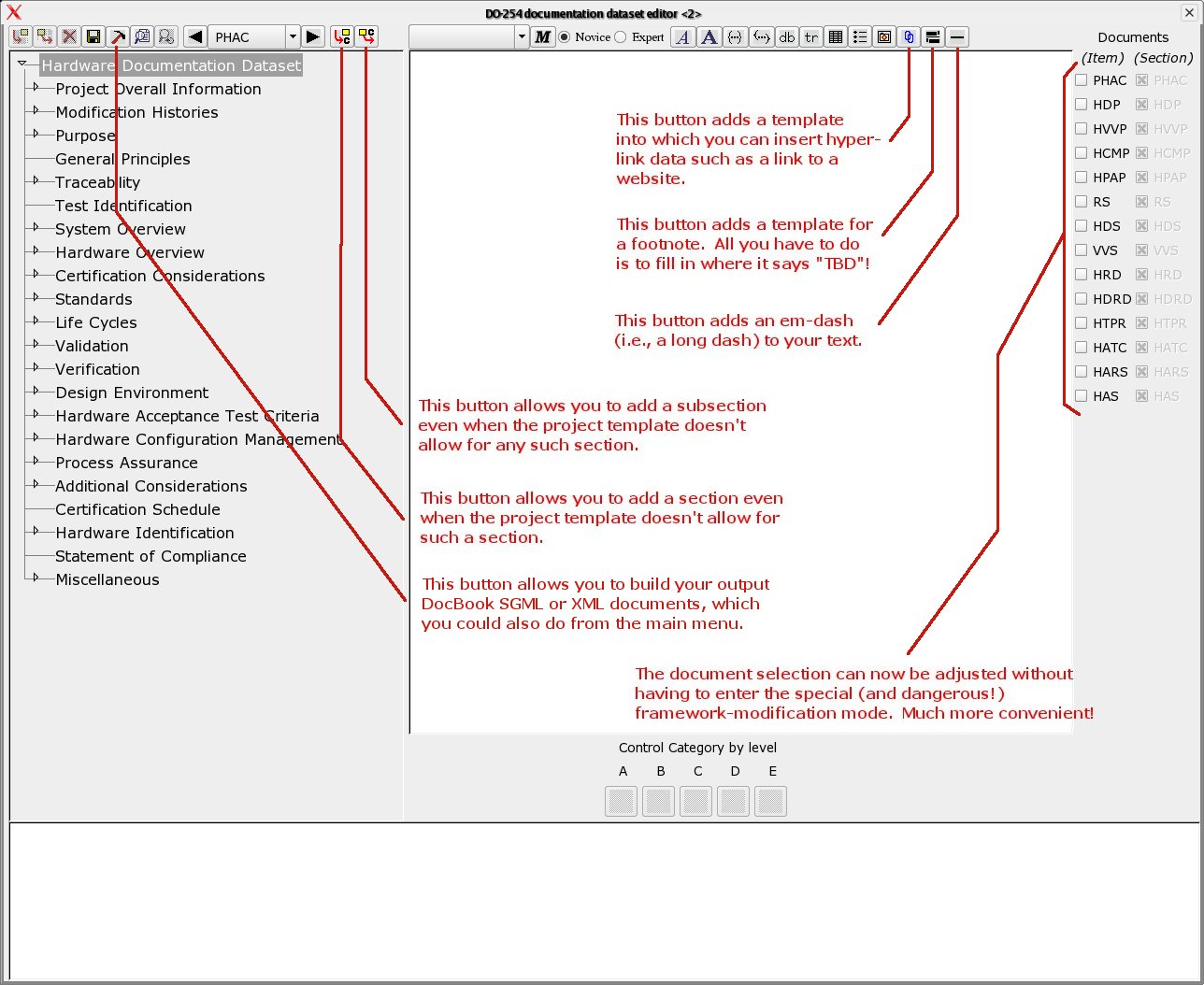Select the Expert radio button
This screenshot has width=1204, height=985.
[621, 37]
